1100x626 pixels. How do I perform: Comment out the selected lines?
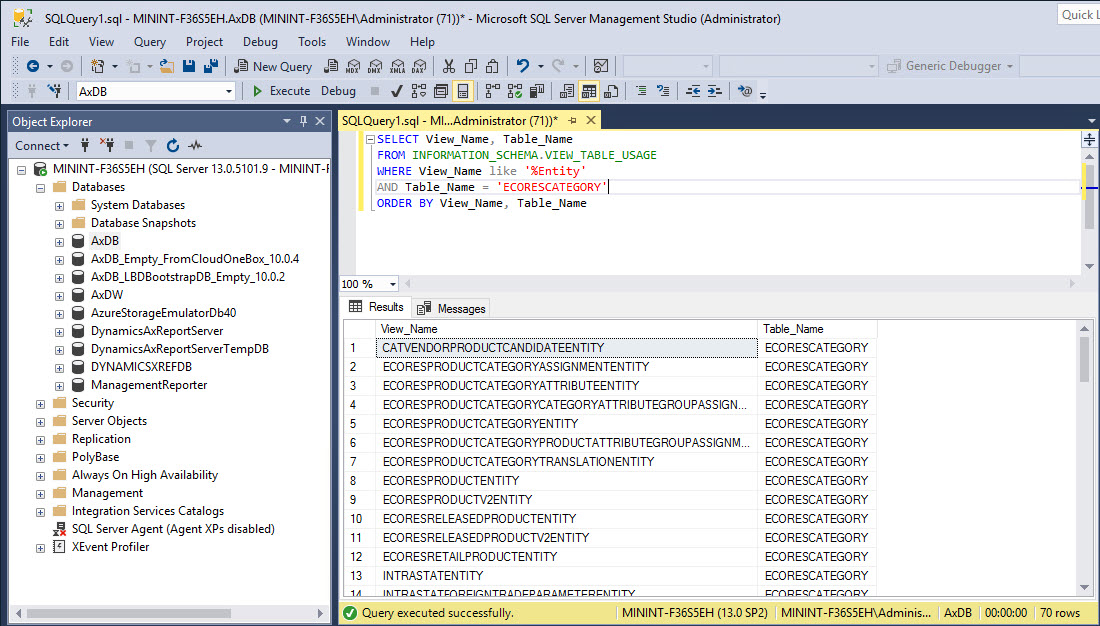pos(641,91)
